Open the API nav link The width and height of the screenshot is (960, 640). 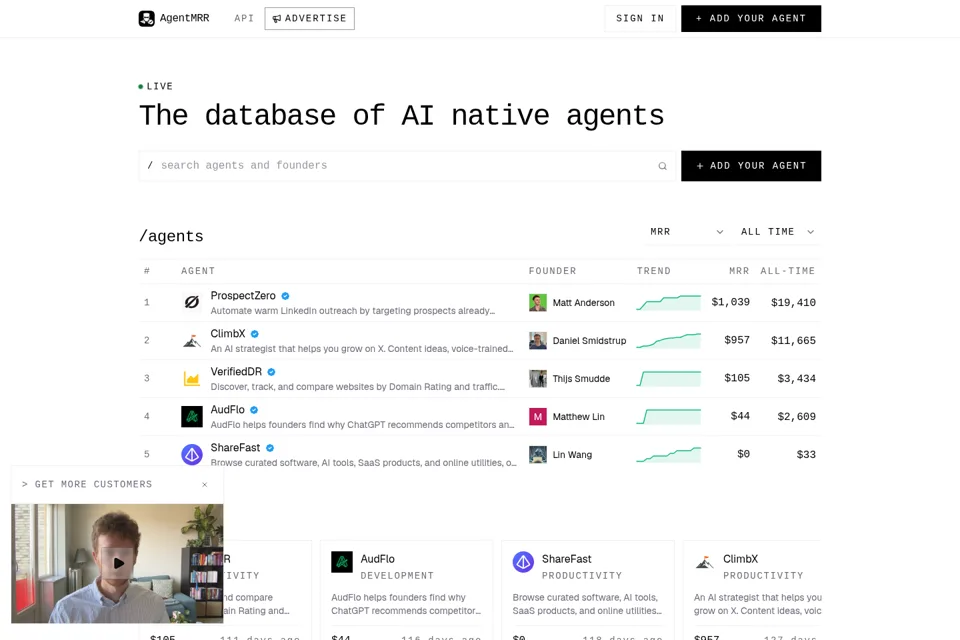[x=244, y=18]
